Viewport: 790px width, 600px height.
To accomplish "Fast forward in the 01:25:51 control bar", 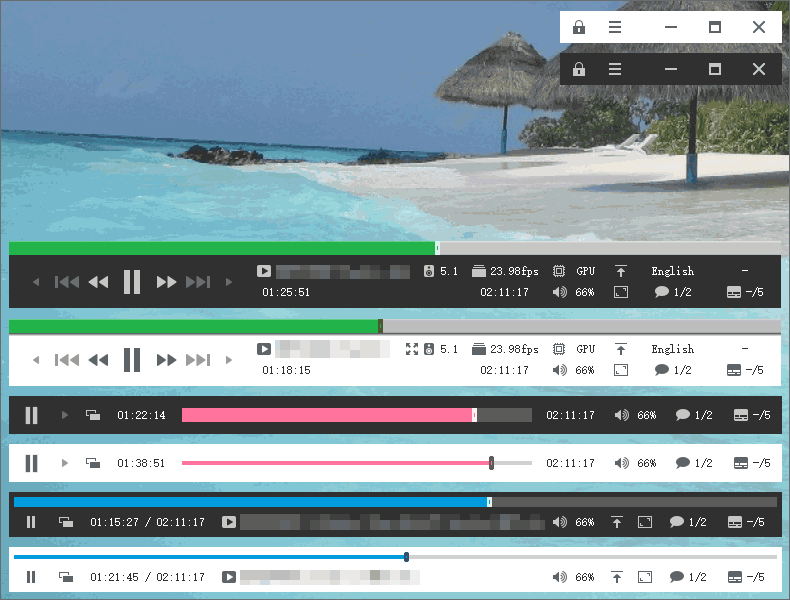I will point(166,282).
